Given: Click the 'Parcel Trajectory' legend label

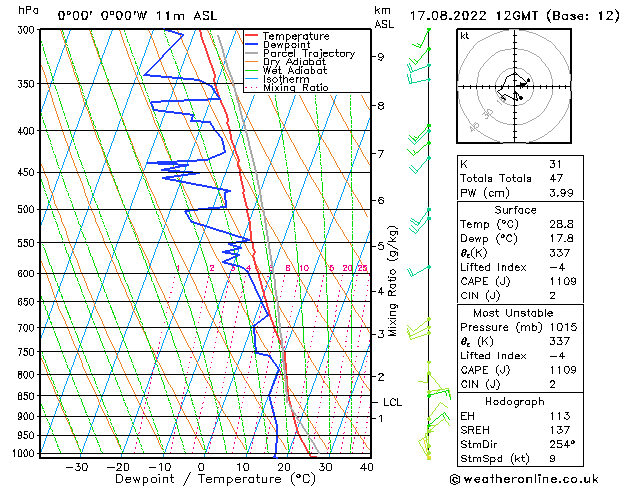Looking at the screenshot, I should pos(309,53).
